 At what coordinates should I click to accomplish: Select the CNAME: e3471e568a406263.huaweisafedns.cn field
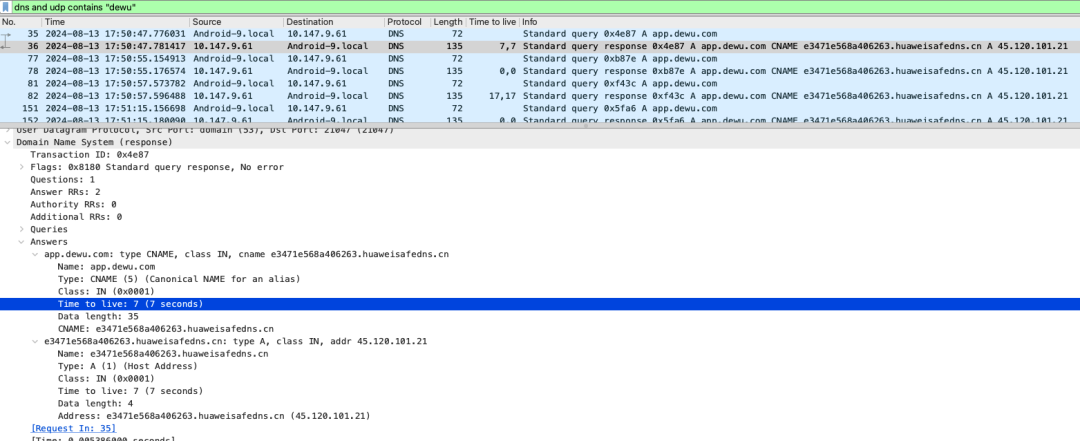click(x=165, y=328)
